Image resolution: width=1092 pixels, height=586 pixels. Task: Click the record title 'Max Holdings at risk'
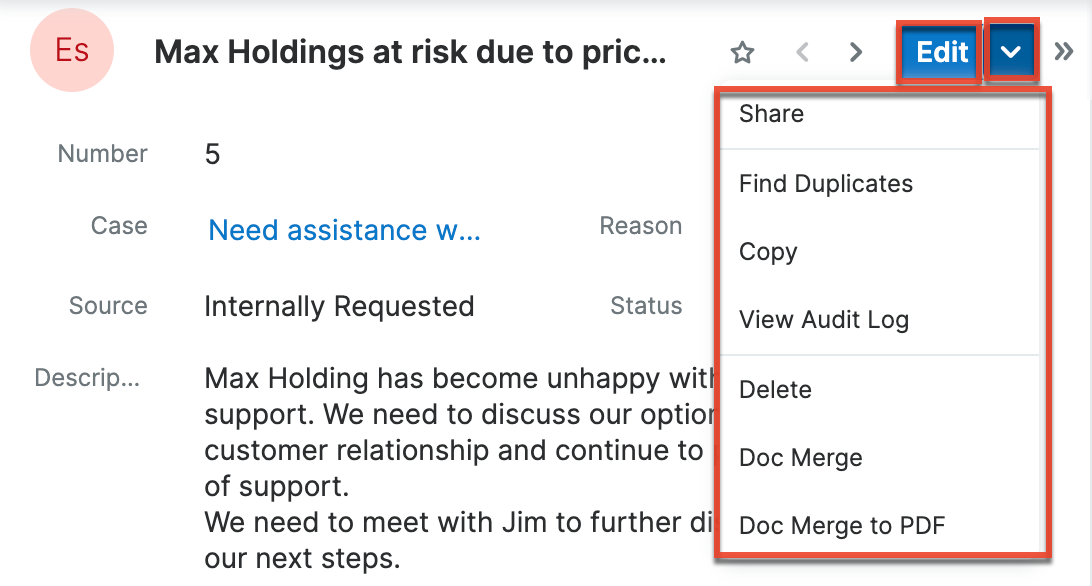click(410, 52)
